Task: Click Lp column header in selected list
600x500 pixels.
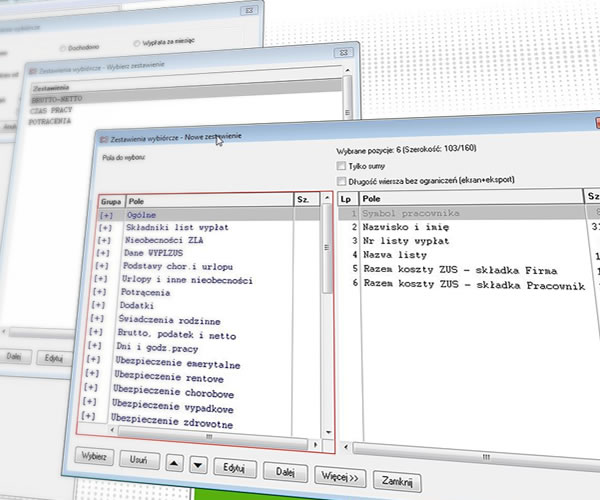Action: [348, 199]
